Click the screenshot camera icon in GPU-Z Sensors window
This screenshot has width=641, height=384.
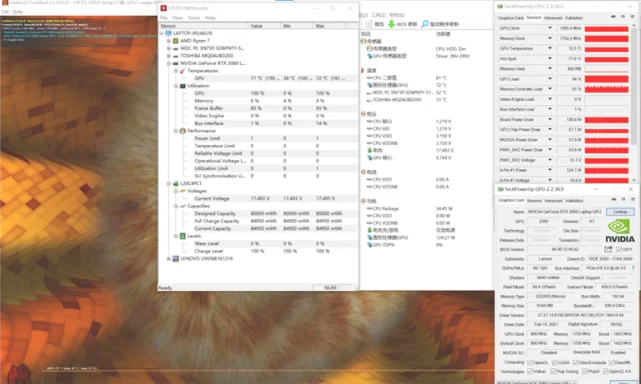[x=613, y=17]
